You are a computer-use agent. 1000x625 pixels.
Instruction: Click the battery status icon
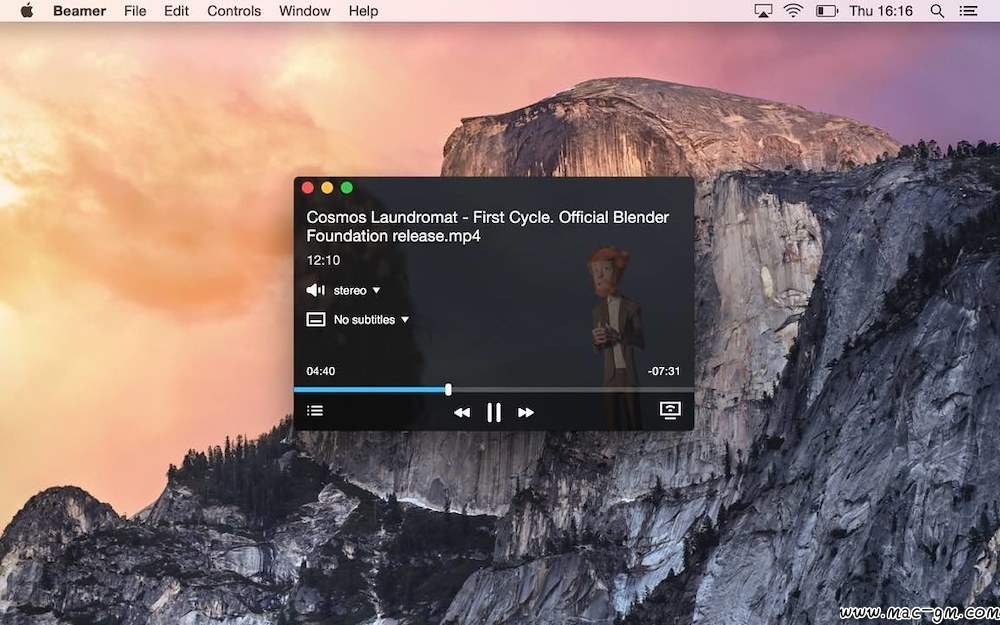pos(827,11)
